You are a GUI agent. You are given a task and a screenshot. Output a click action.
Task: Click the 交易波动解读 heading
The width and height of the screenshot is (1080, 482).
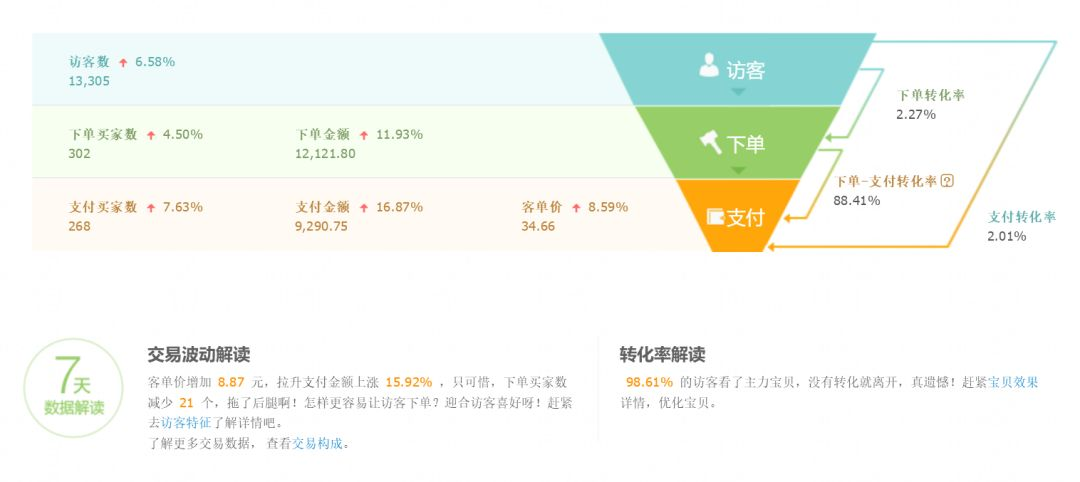[x=198, y=355]
